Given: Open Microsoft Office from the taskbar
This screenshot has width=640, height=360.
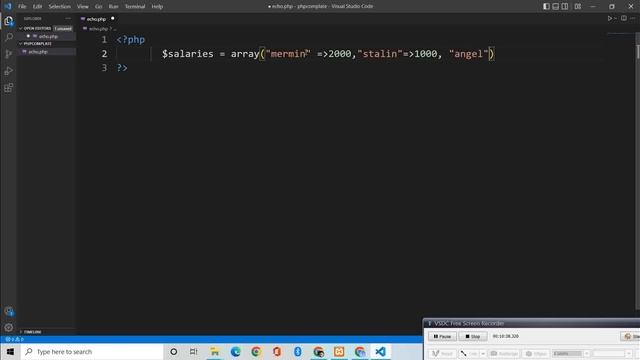Looking at the screenshot, I should coord(277,351).
